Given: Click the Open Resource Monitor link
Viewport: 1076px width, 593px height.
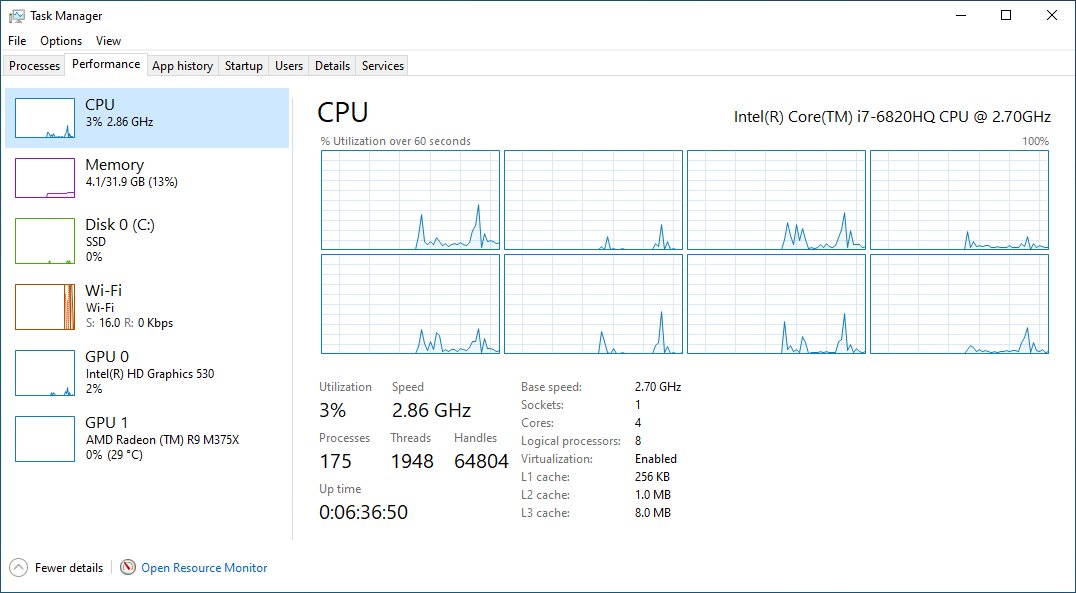Looking at the screenshot, I should [x=204, y=567].
